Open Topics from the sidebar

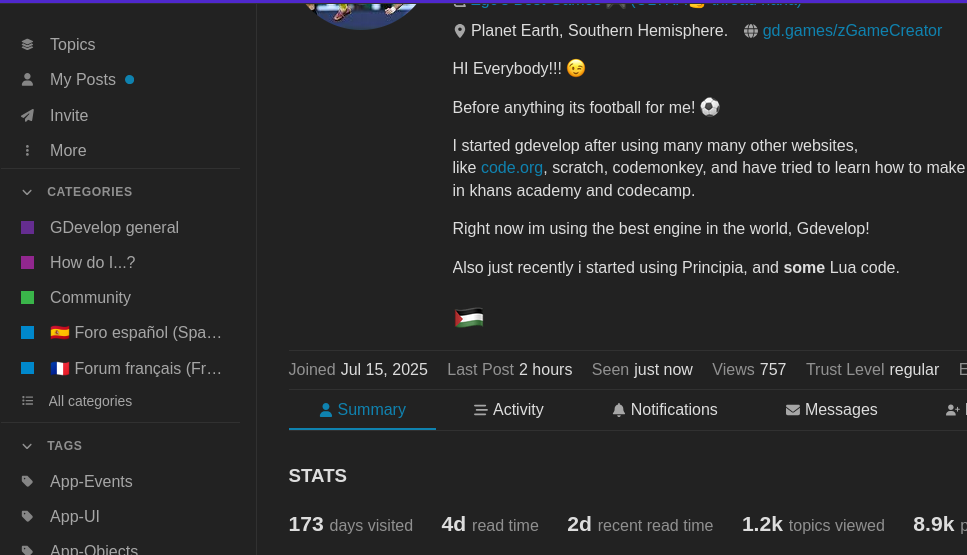pyautogui.click(x=72, y=45)
